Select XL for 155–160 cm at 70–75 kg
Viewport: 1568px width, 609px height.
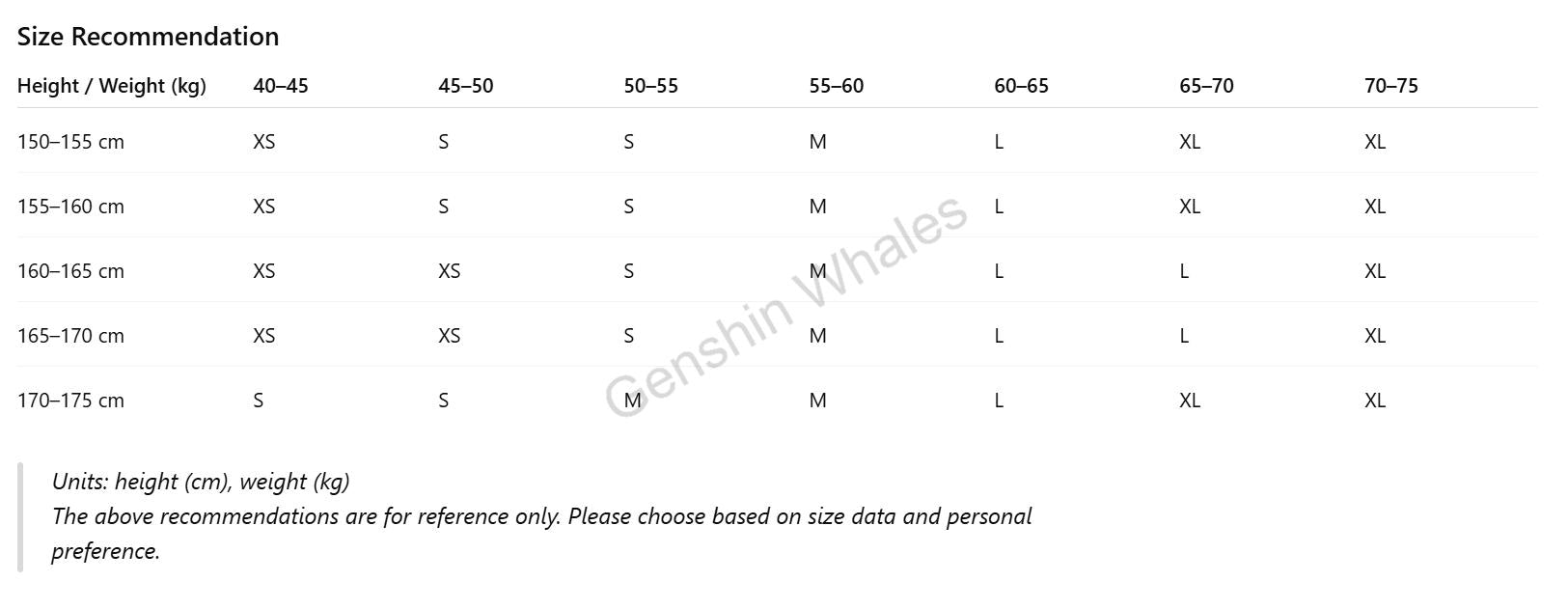(x=1375, y=207)
